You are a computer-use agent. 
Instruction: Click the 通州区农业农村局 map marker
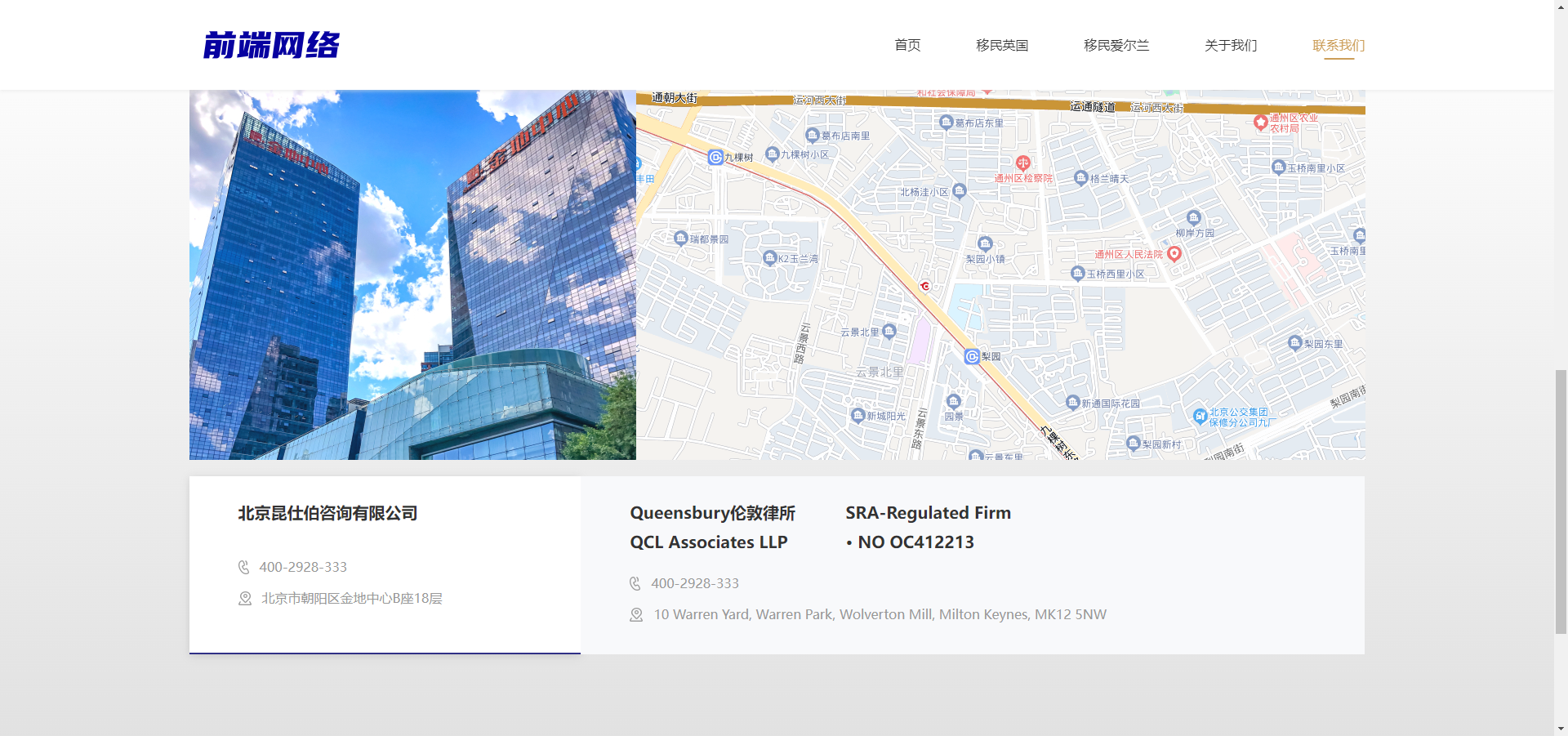[1261, 123]
